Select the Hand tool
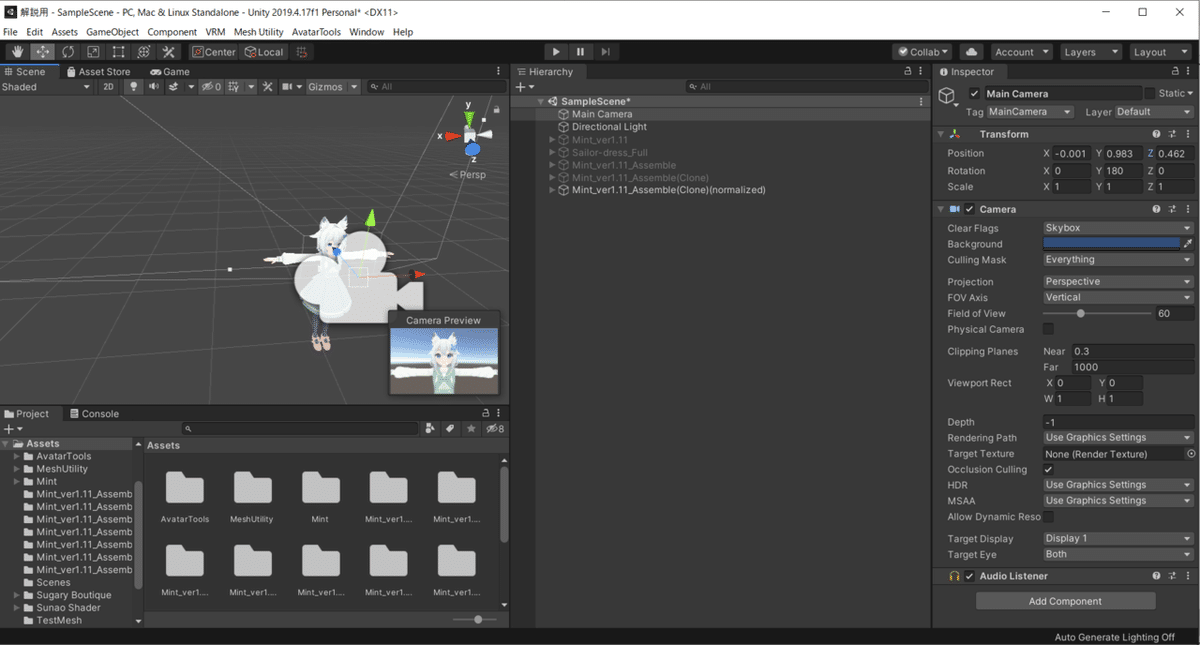Viewport: 1200px width, 645px height. pos(17,52)
